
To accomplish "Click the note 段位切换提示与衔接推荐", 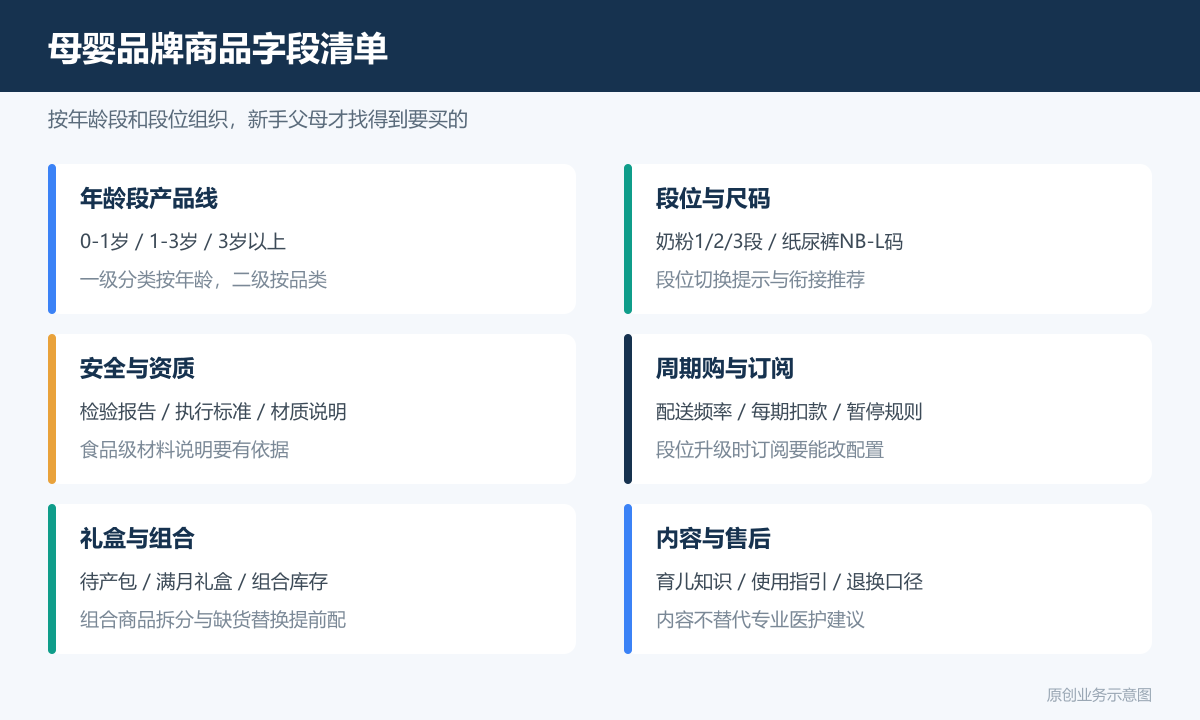I will (x=760, y=279).
